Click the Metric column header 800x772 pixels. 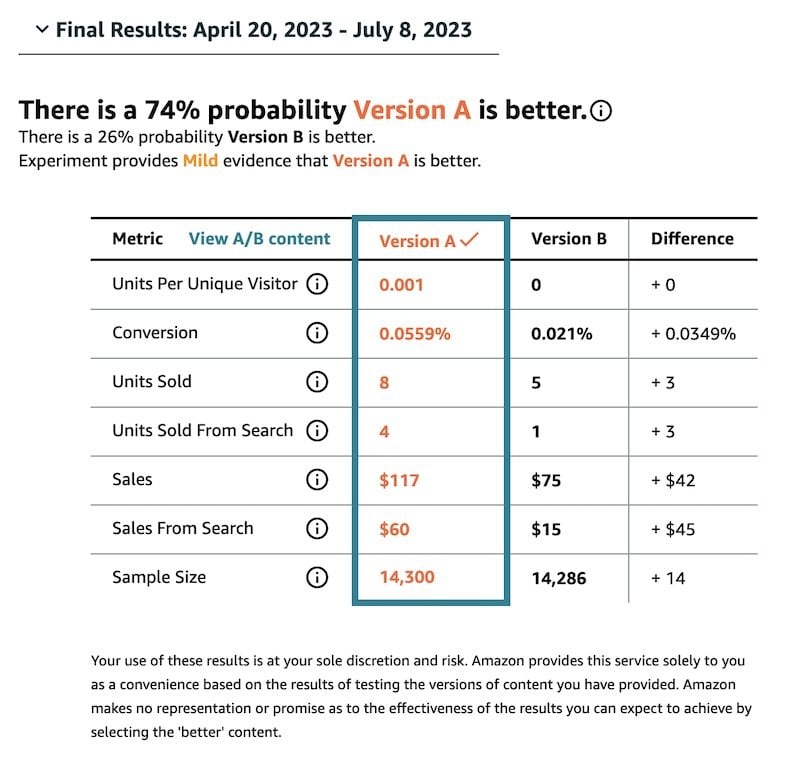[x=137, y=239]
